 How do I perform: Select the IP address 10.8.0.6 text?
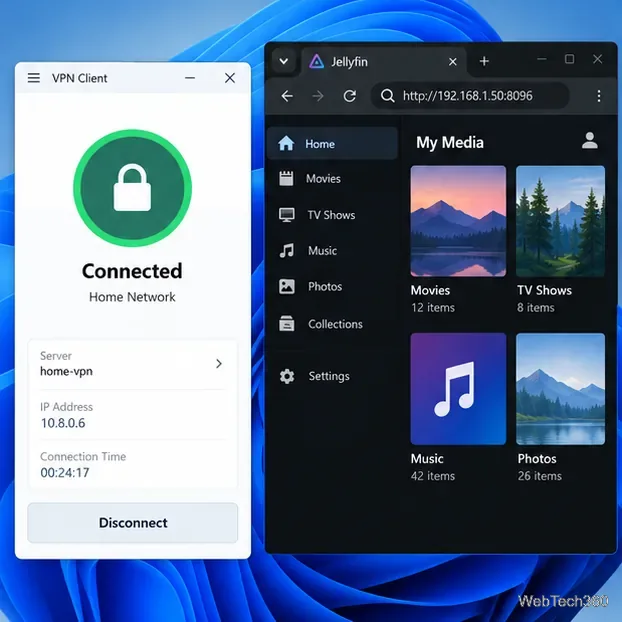(x=63, y=423)
